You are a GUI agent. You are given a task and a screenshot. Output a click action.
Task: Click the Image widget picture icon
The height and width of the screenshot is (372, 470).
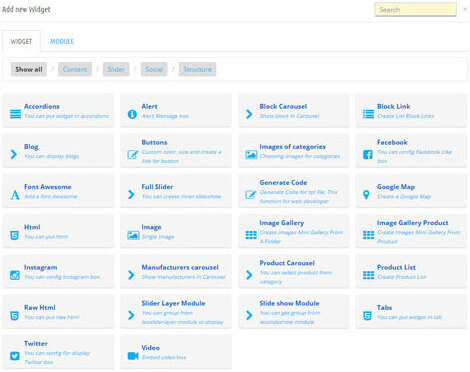[133, 235]
